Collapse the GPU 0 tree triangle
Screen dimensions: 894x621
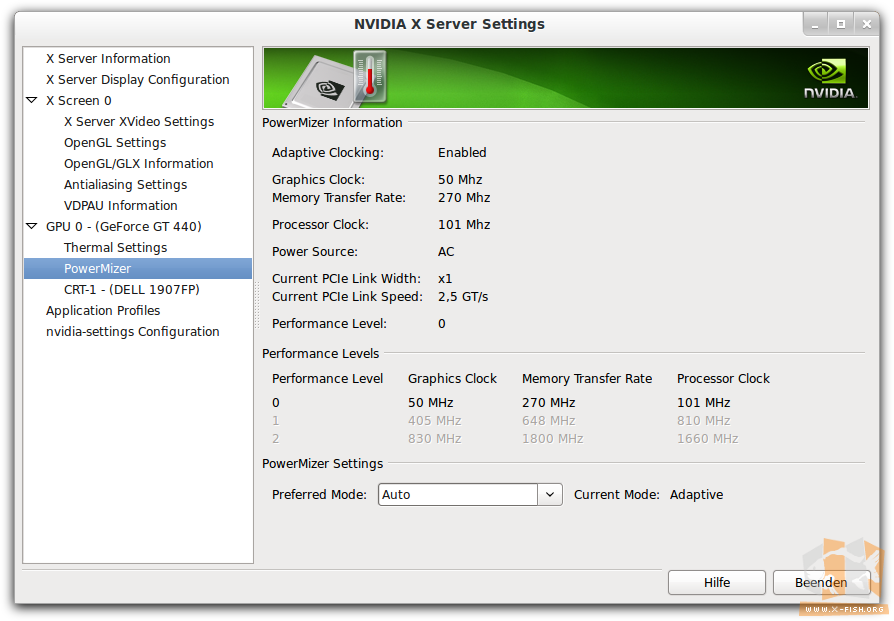tap(32, 226)
